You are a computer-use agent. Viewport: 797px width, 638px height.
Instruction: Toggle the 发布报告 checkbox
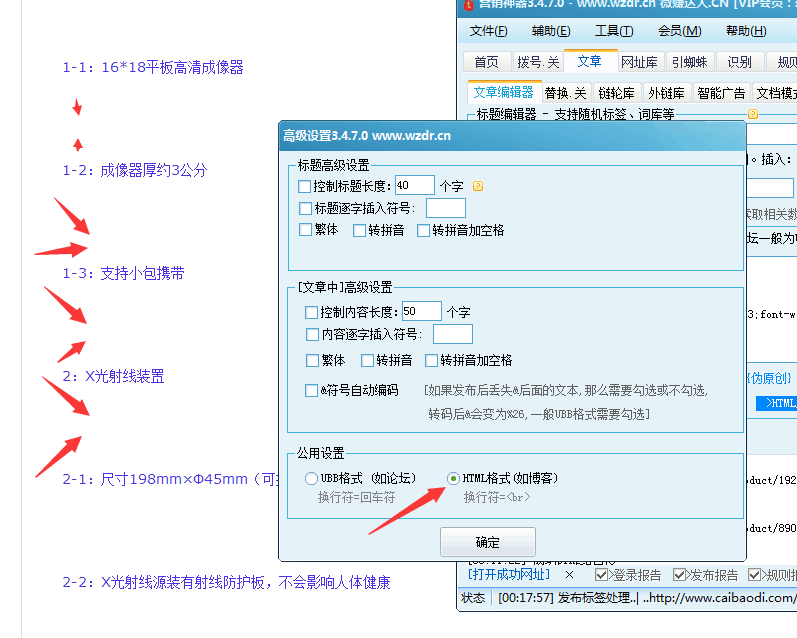point(680,575)
